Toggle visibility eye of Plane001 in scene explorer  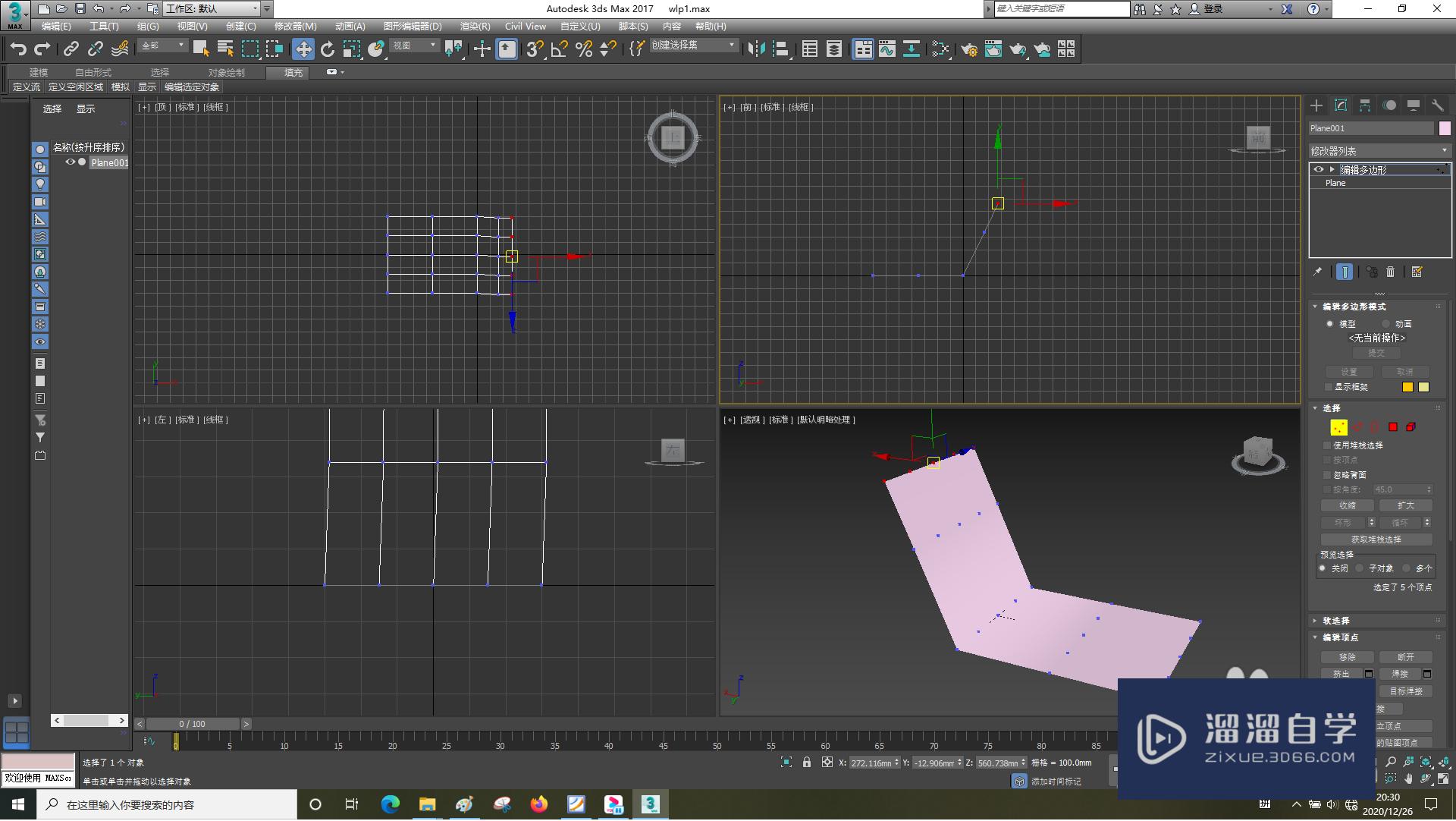tap(70, 162)
